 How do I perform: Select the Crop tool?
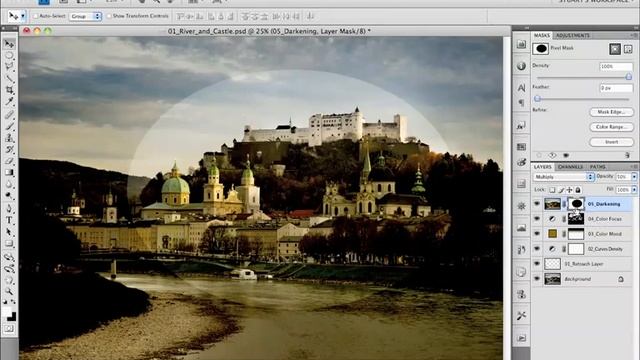point(9,90)
